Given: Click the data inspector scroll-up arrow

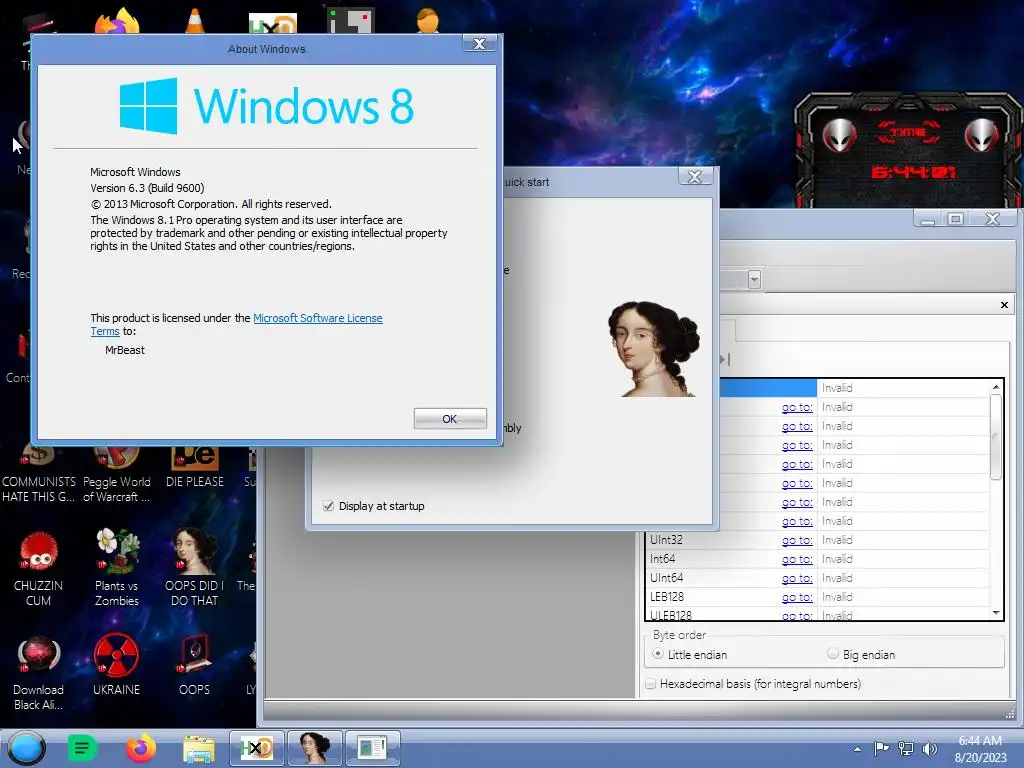Looking at the screenshot, I should [x=996, y=387].
